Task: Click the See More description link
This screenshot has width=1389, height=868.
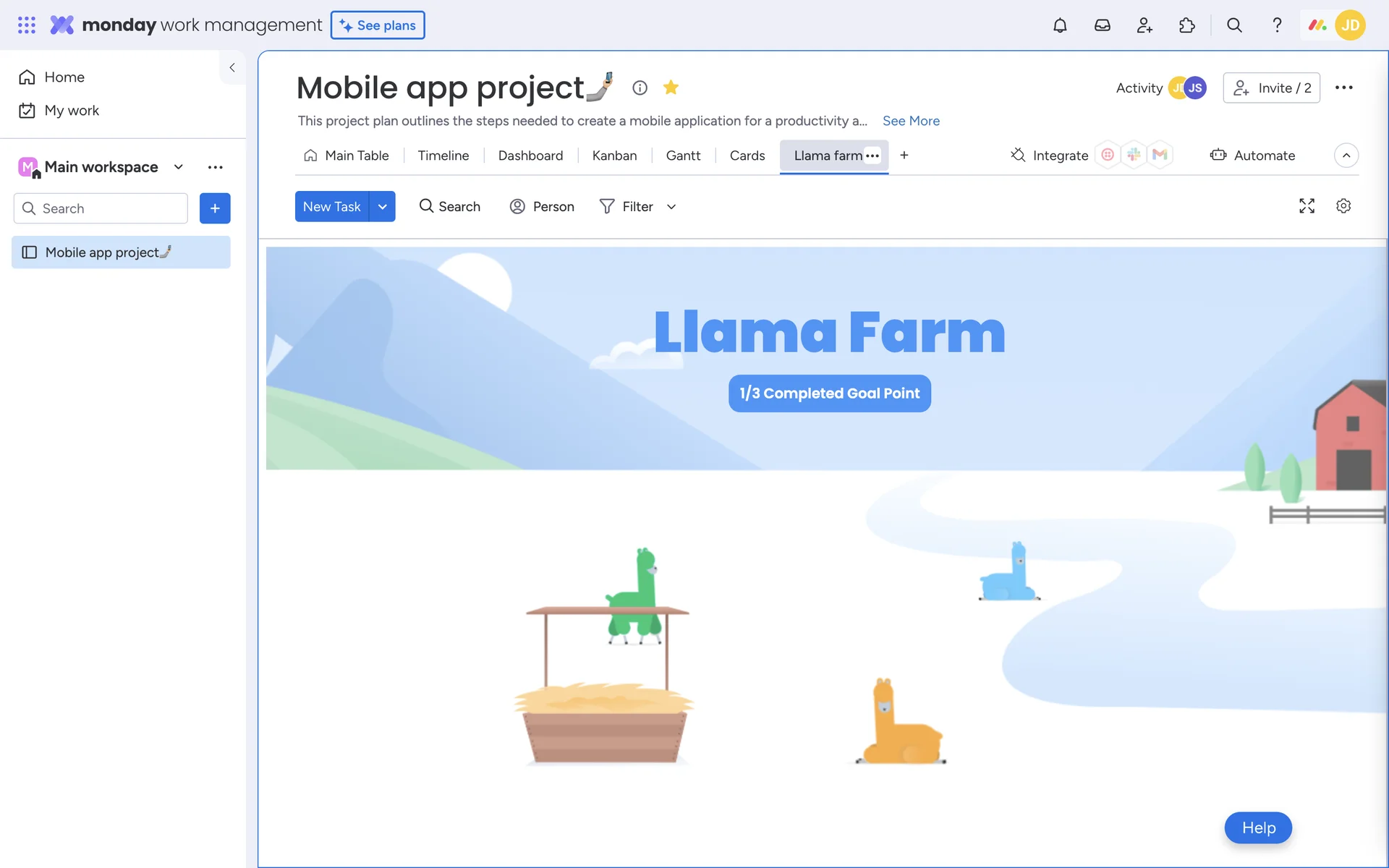Action: point(911,121)
